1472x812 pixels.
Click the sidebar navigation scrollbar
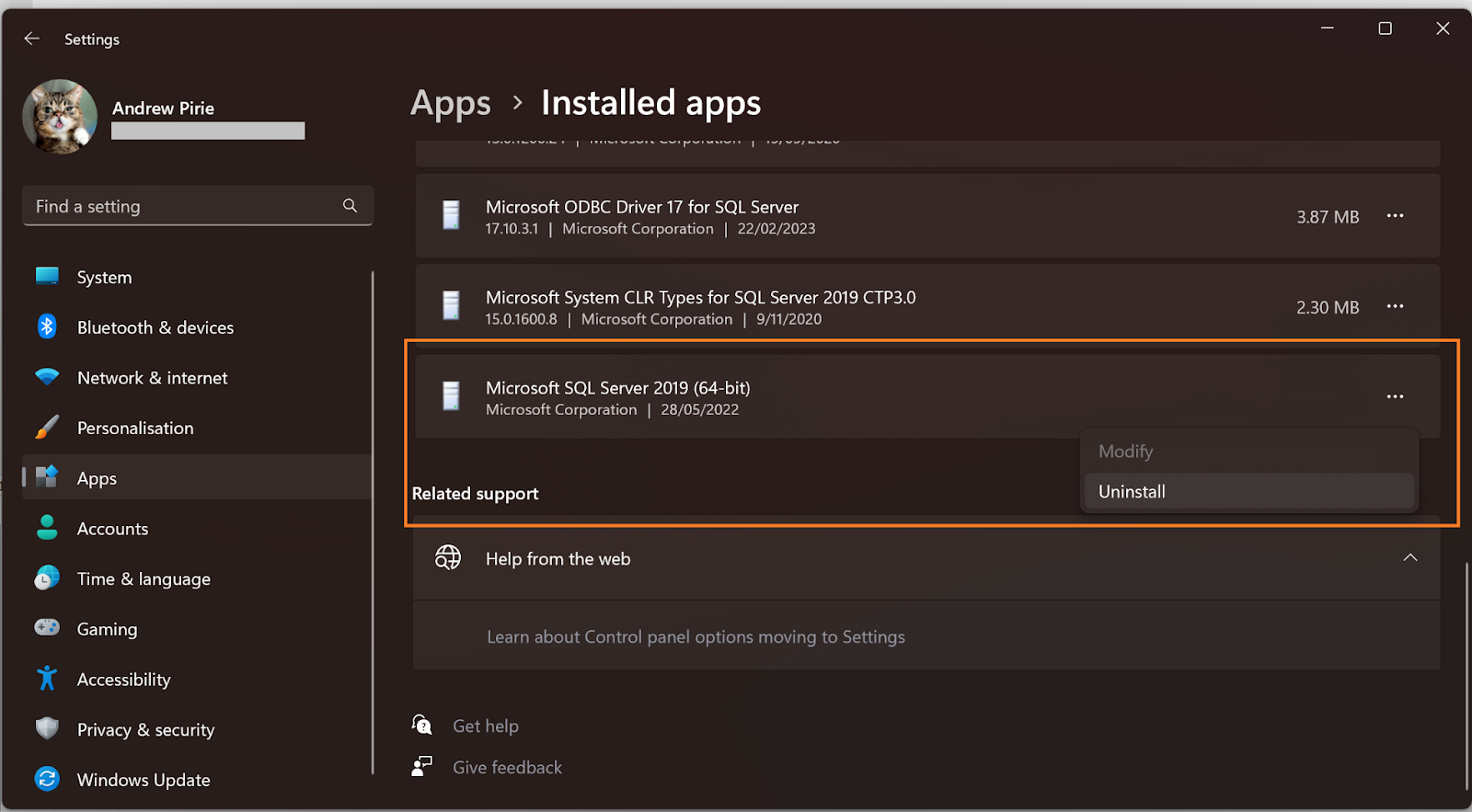(373, 521)
